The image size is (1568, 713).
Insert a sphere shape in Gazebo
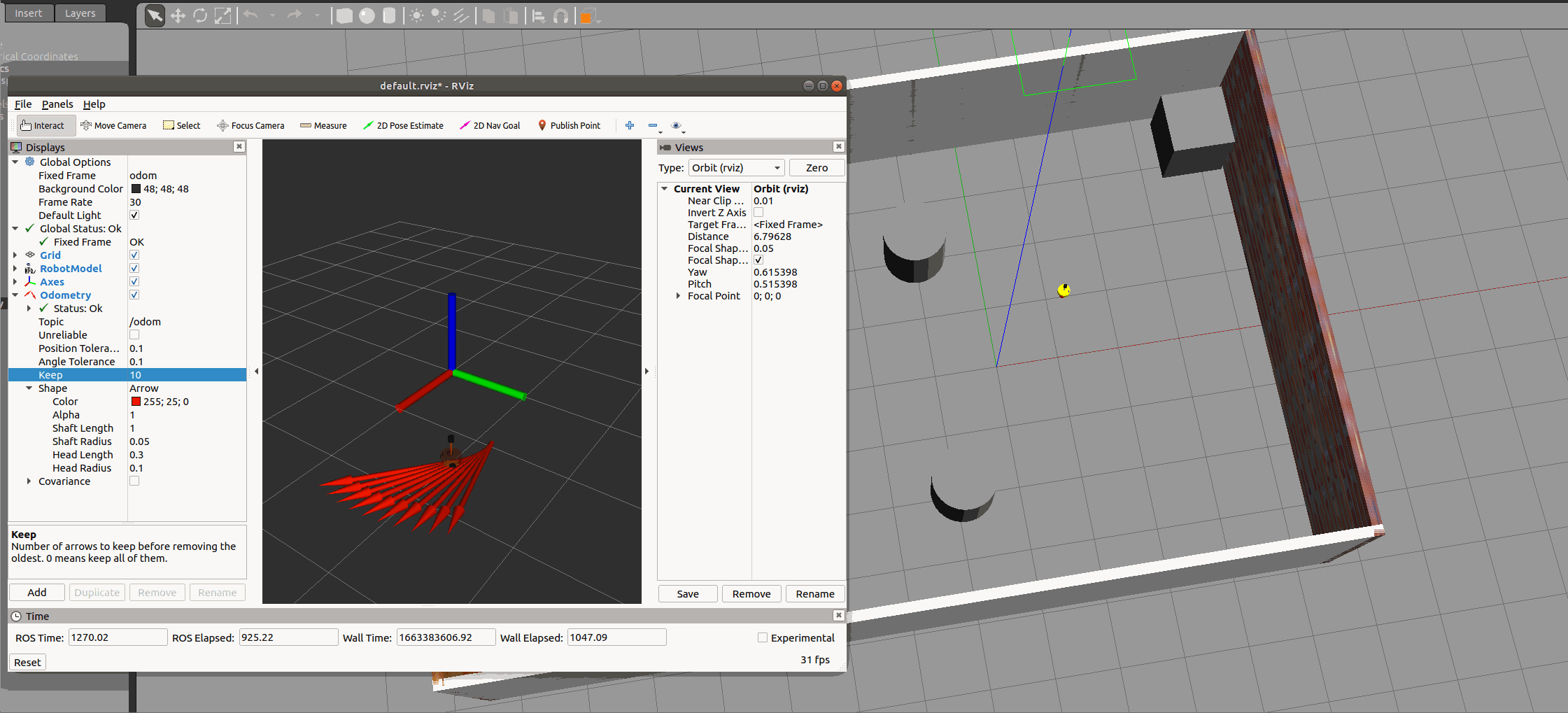367,15
